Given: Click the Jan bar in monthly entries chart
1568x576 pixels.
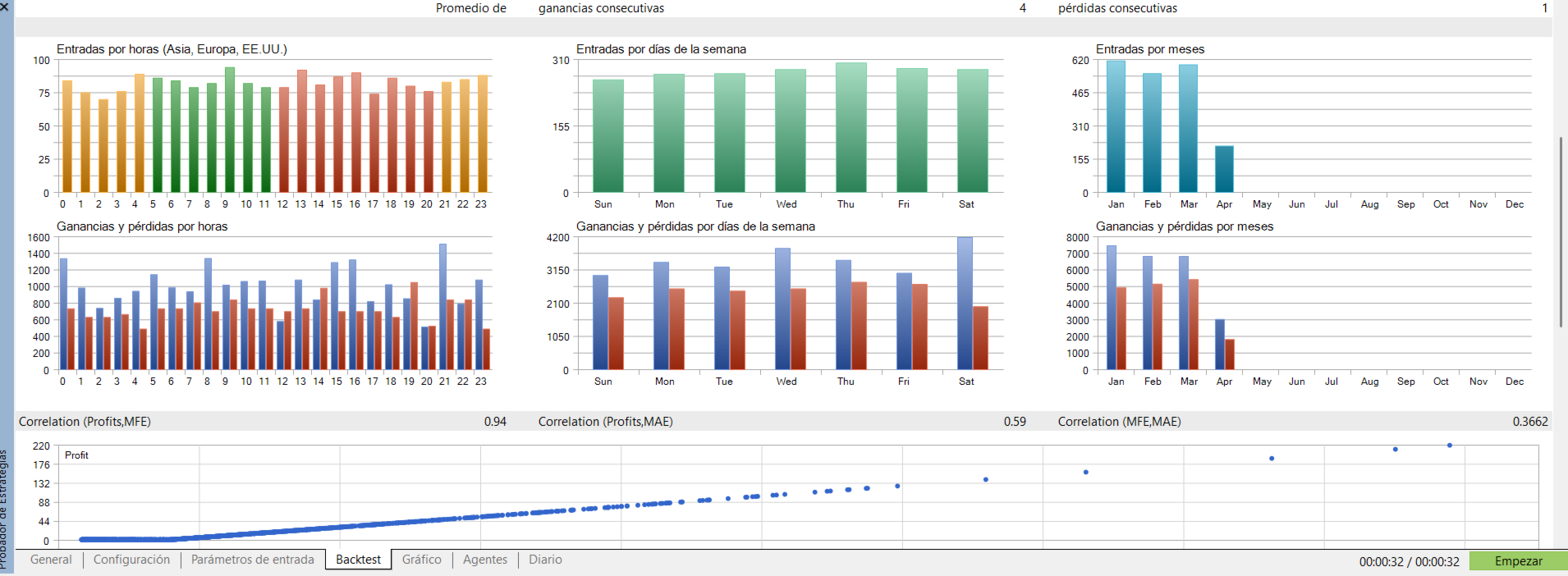Looking at the screenshot, I should click(1116, 126).
